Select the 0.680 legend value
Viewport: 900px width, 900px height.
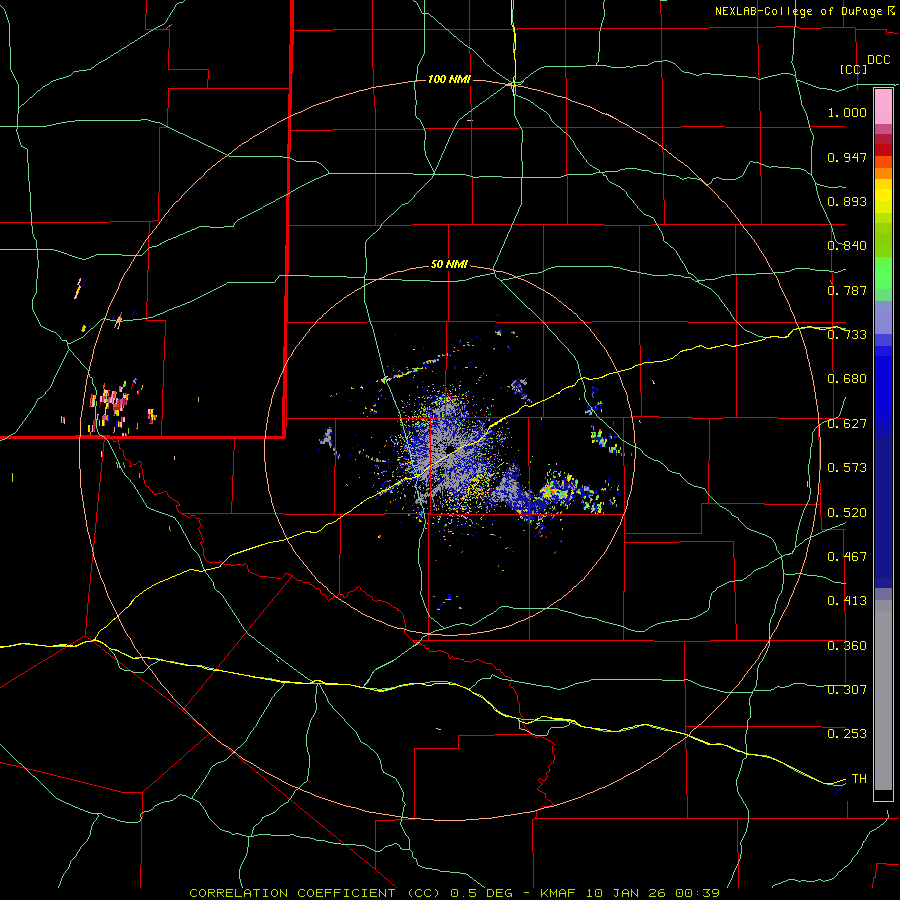point(847,379)
